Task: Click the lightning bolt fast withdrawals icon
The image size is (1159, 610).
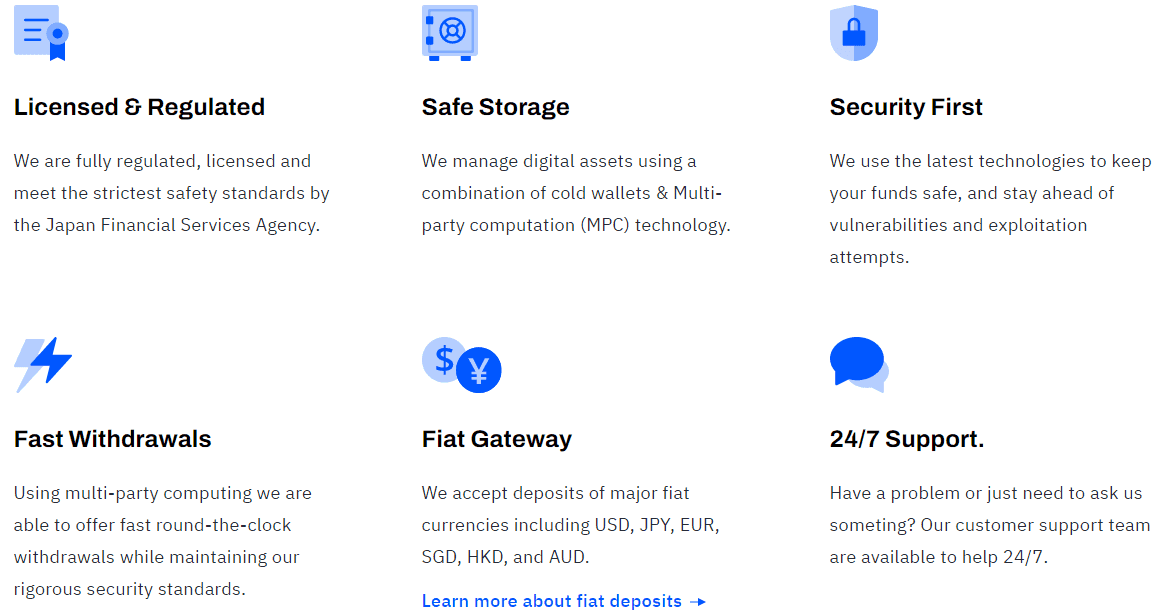Action: point(43,365)
